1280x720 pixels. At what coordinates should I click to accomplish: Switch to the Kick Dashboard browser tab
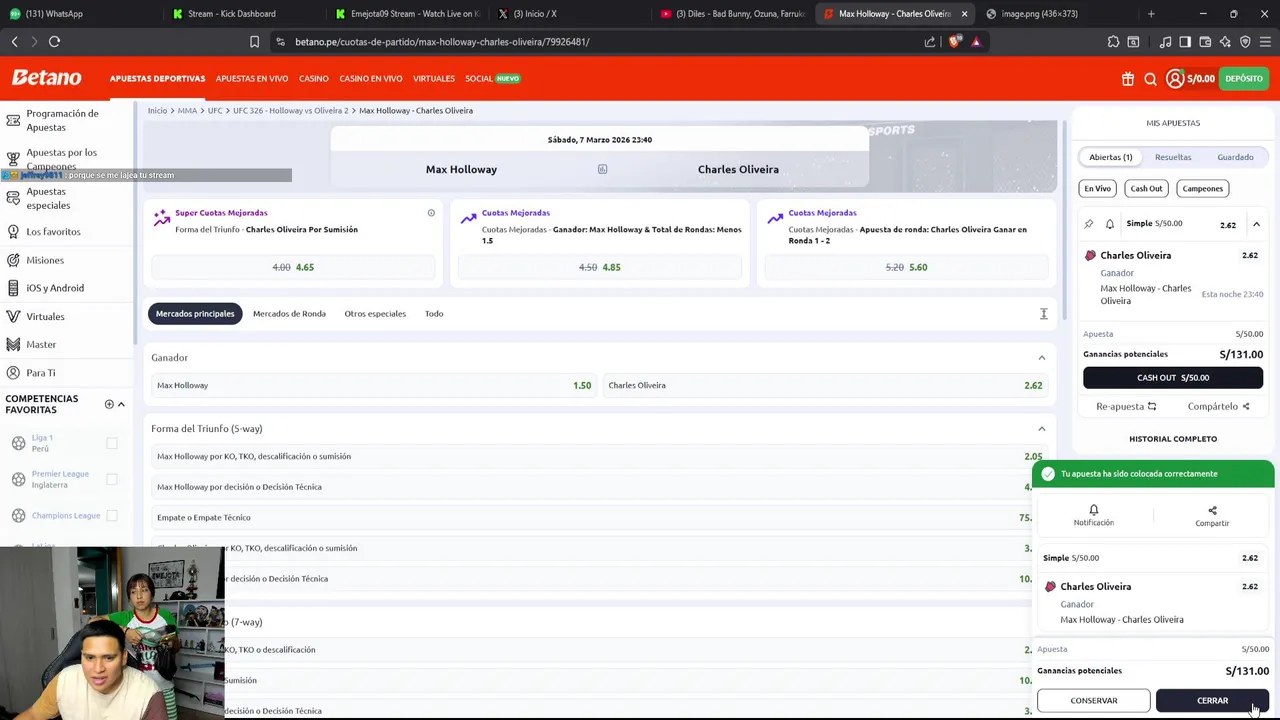(242, 14)
